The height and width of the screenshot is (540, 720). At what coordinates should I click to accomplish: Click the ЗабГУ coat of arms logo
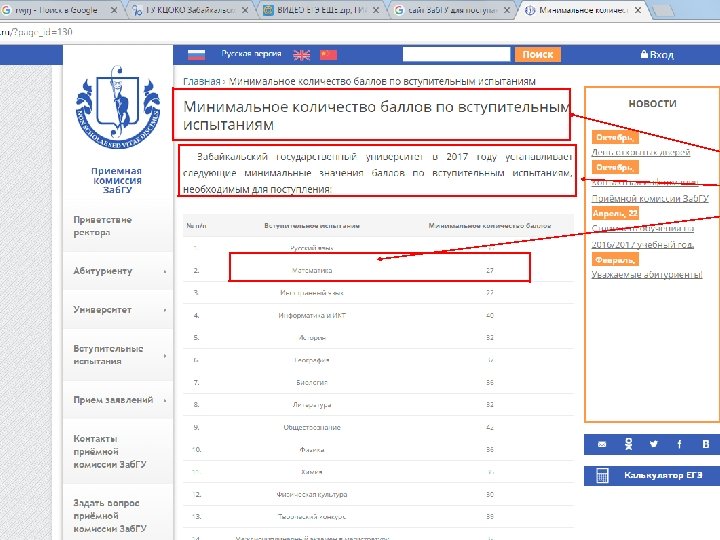118,108
